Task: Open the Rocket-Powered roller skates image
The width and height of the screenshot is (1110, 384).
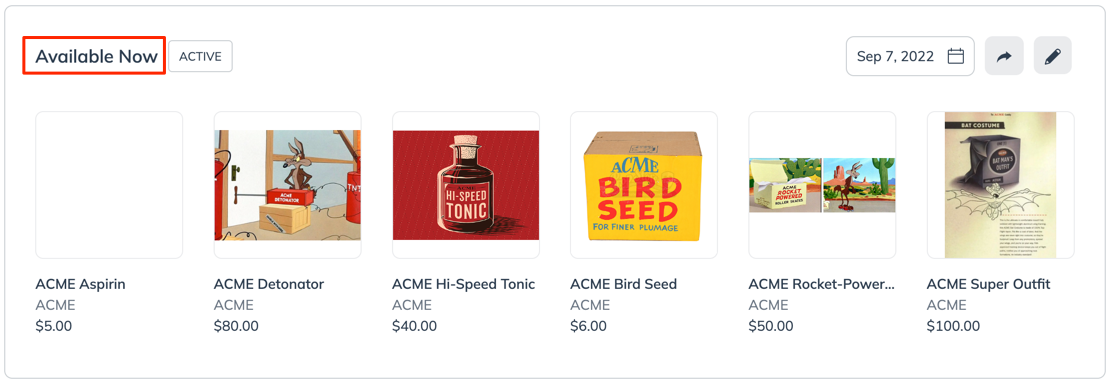Action: click(x=823, y=185)
